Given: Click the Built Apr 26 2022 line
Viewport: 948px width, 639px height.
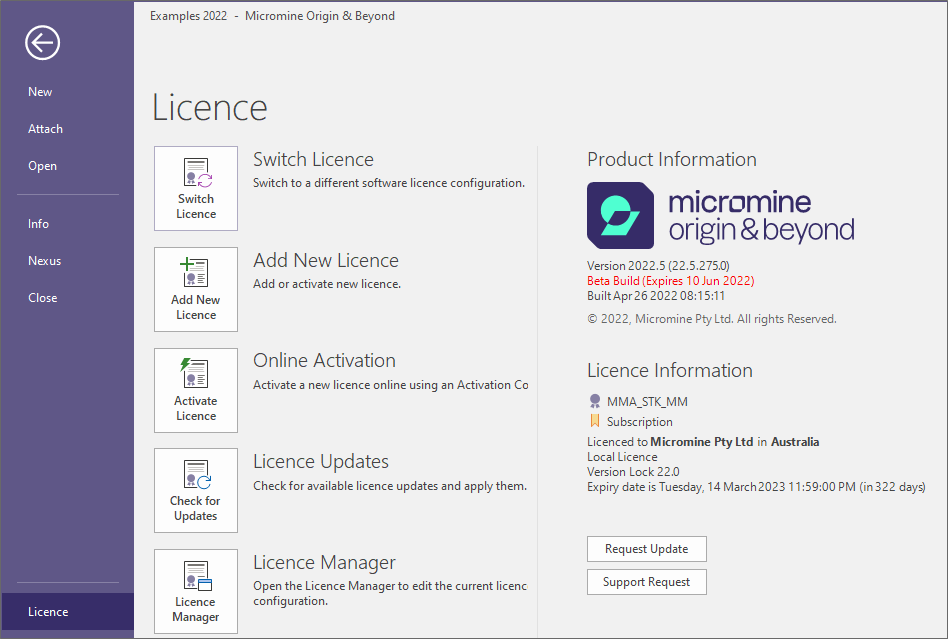Looking at the screenshot, I should click(x=656, y=296).
